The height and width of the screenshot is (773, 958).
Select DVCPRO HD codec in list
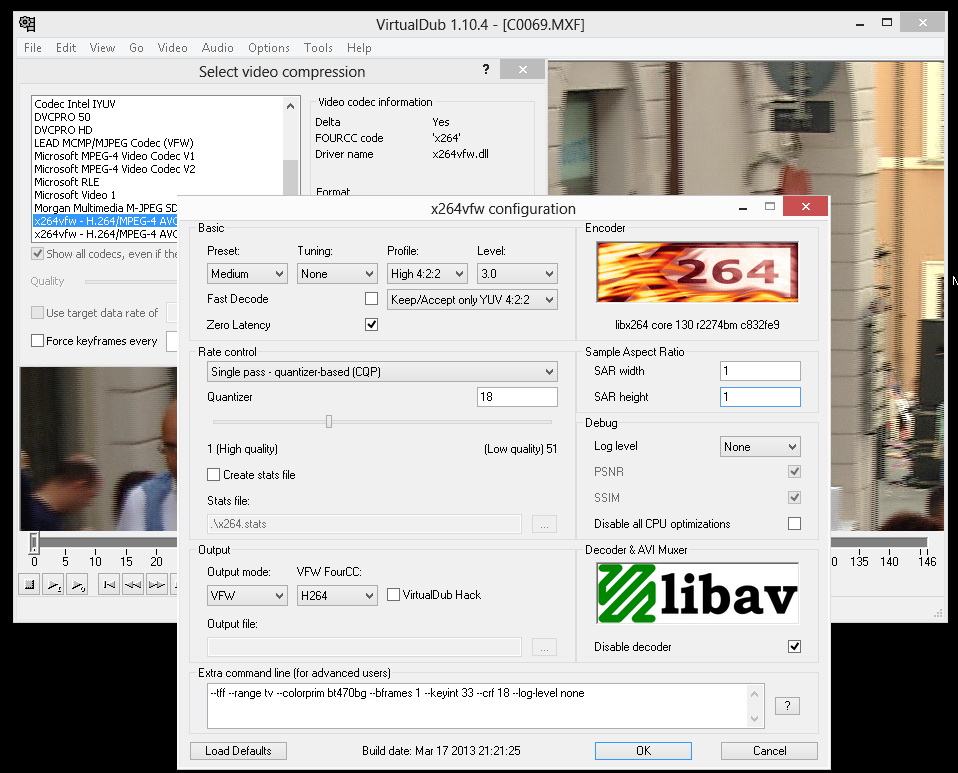point(64,130)
